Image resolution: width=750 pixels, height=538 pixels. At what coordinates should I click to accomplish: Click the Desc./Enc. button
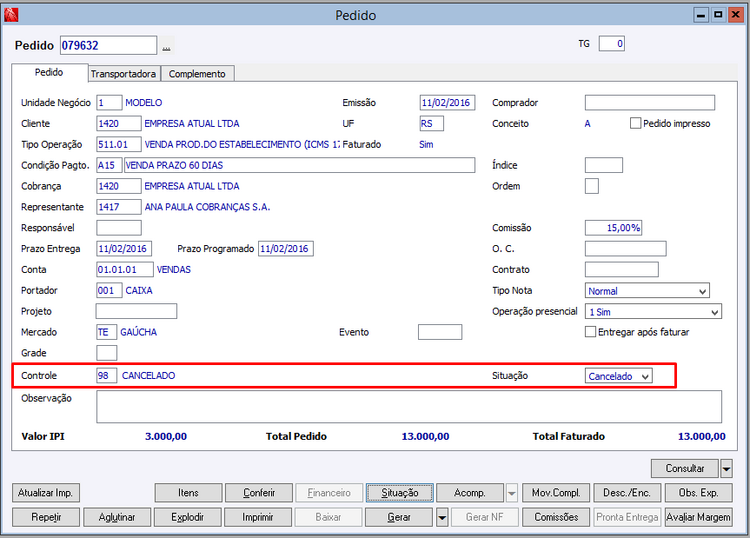[x=627, y=493]
